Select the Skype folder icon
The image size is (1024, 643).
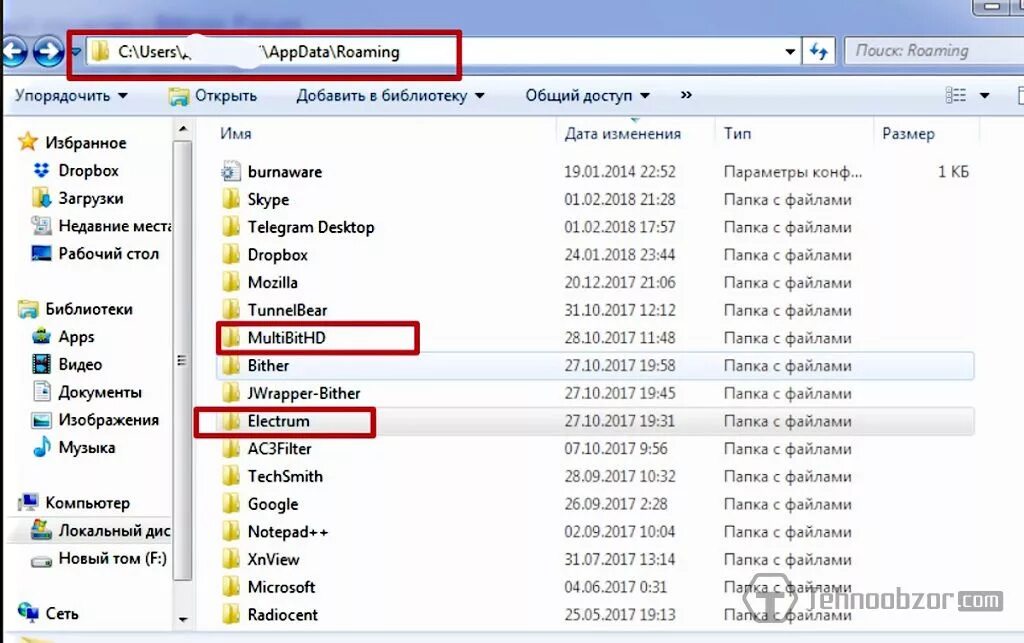point(231,199)
